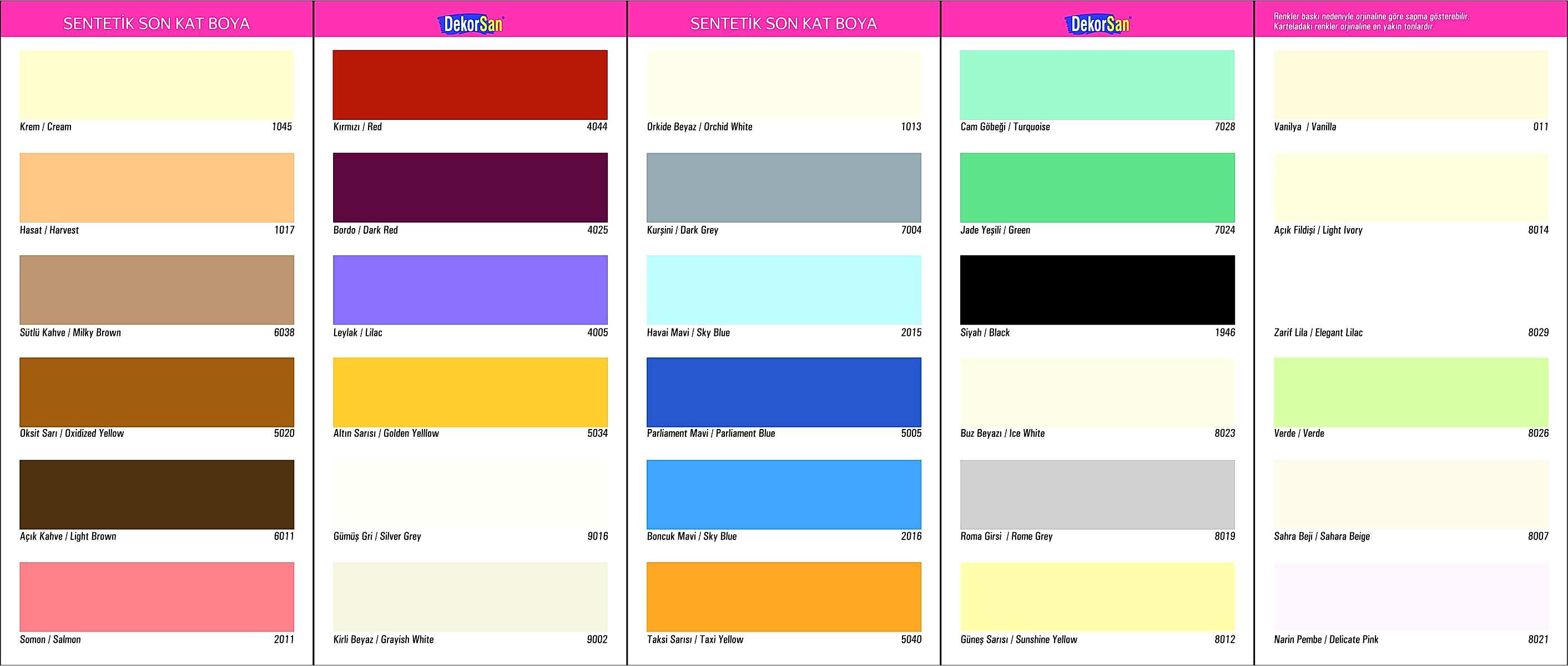Click the first DekorSan logo
This screenshot has height=666, width=1568.
coord(470,24)
